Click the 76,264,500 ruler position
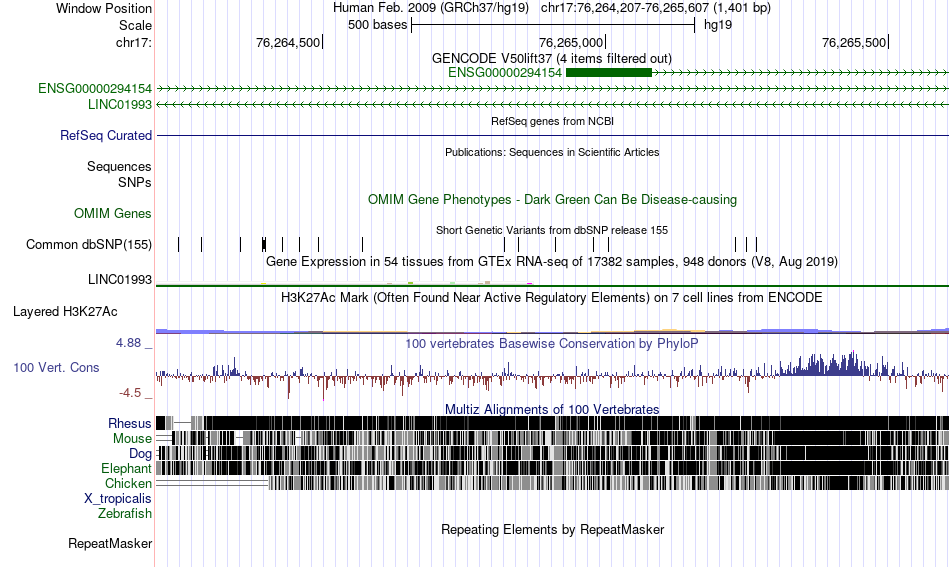 click(289, 42)
